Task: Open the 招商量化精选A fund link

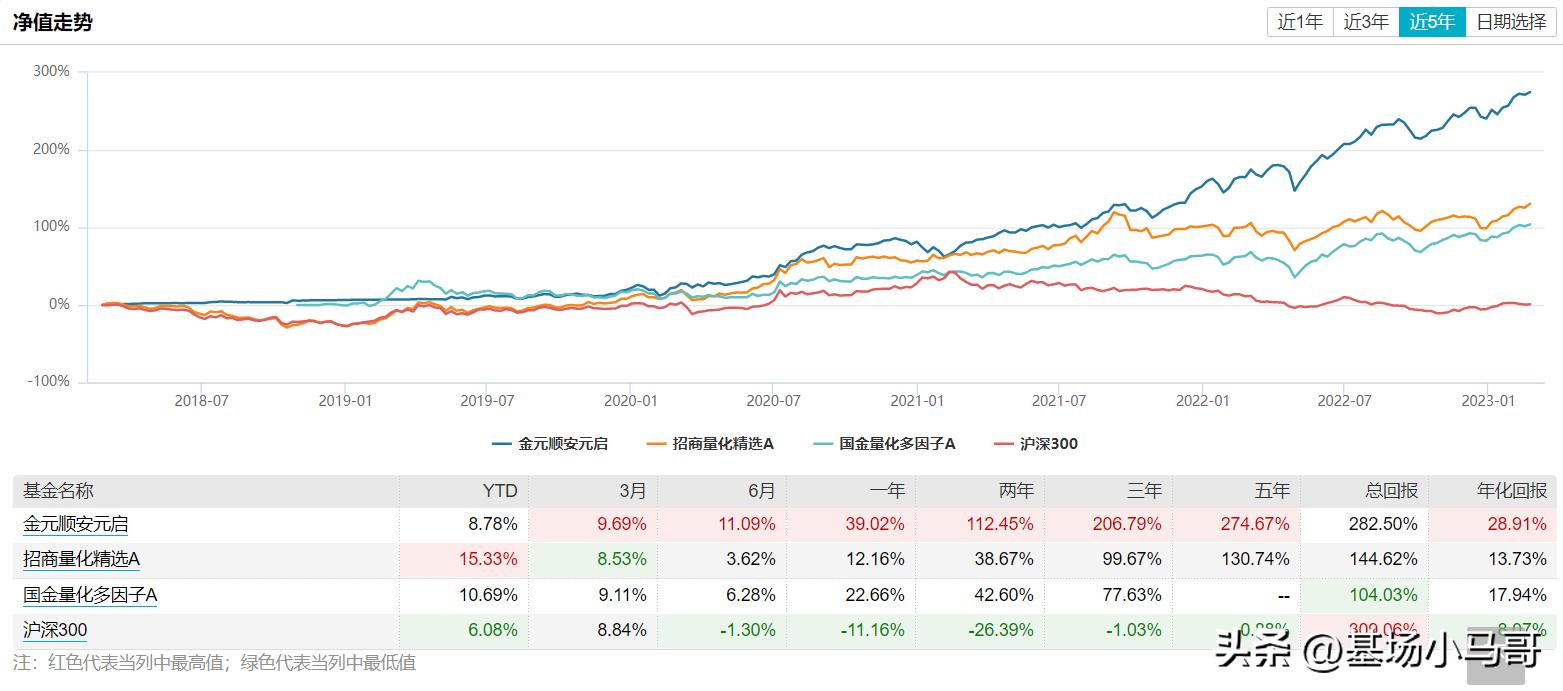Action: (x=84, y=558)
